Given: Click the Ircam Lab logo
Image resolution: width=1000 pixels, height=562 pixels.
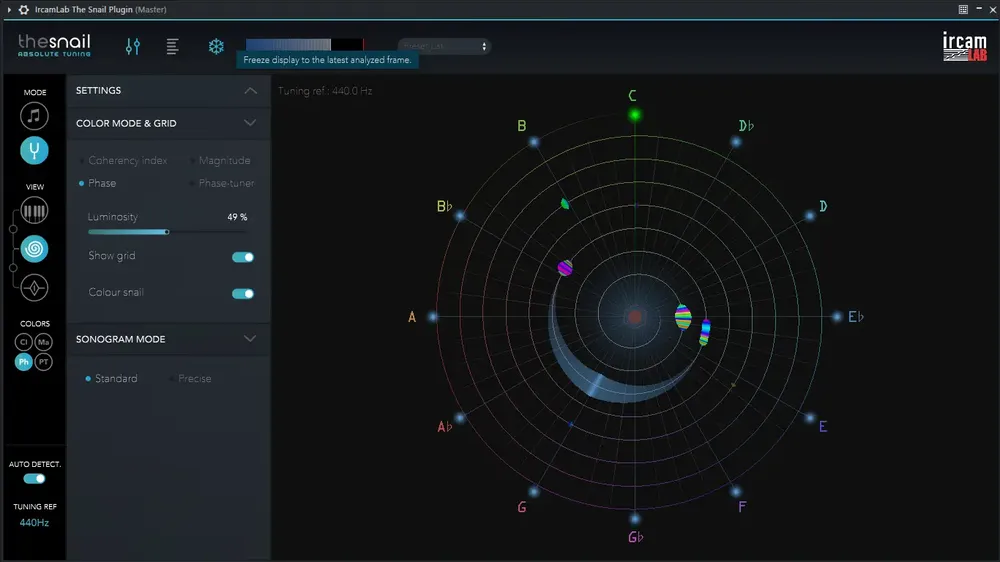Looking at the screenshot, I should click(x=965, y=47).
